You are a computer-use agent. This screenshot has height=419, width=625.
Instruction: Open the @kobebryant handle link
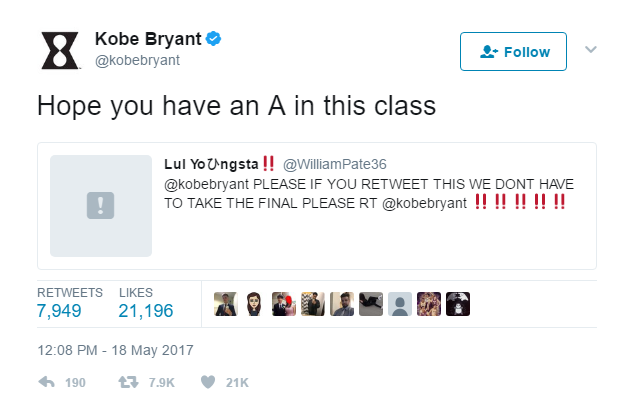click(137, 60)
